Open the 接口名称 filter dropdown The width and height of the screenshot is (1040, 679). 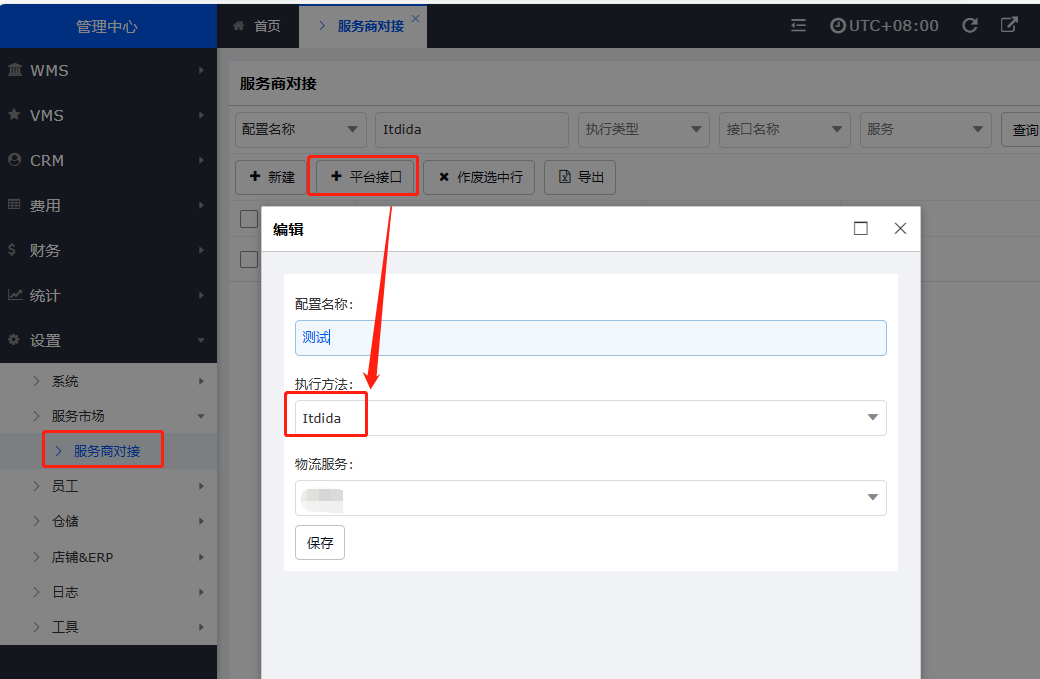785,129
